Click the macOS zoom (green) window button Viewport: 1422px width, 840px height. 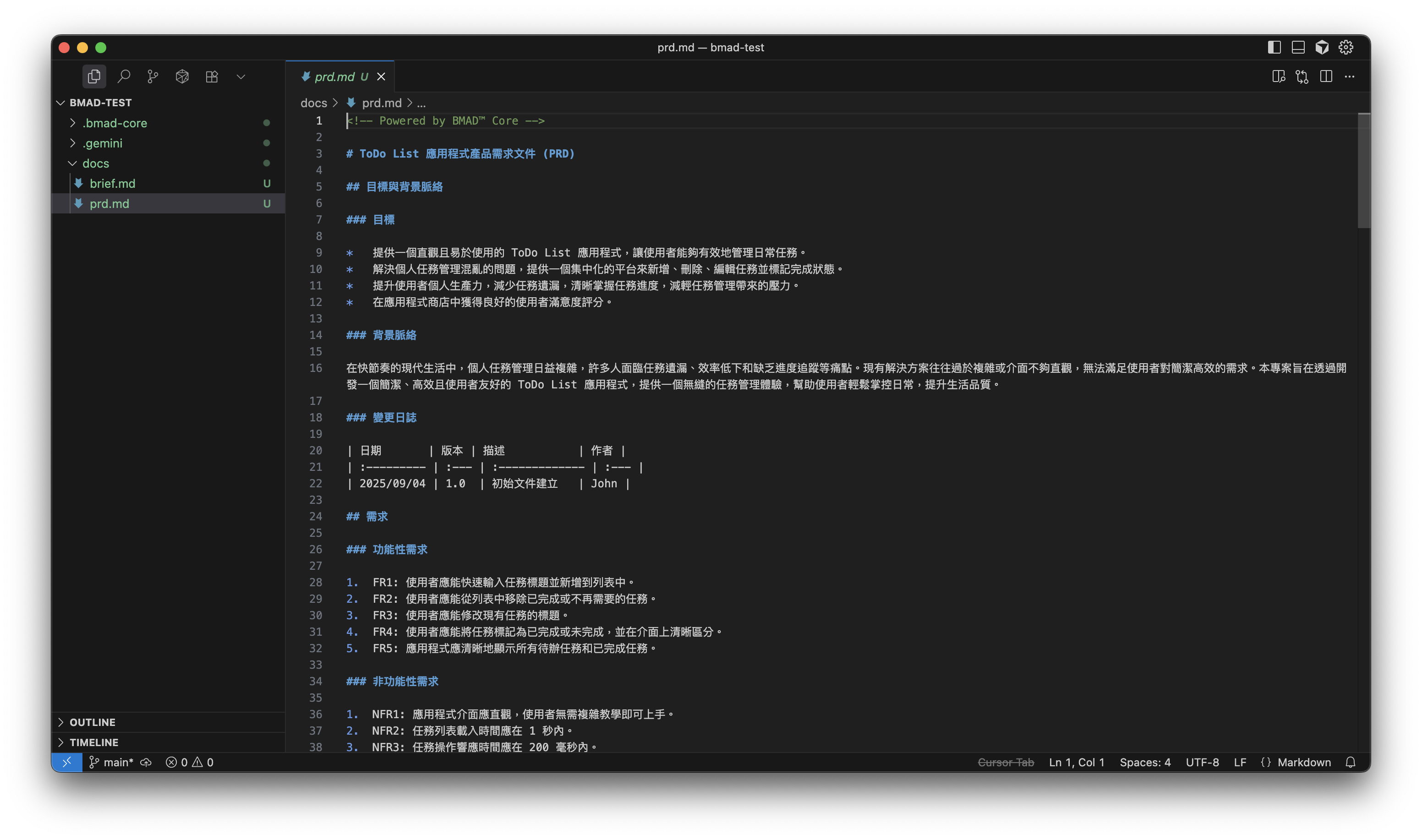tap(101, 48)
